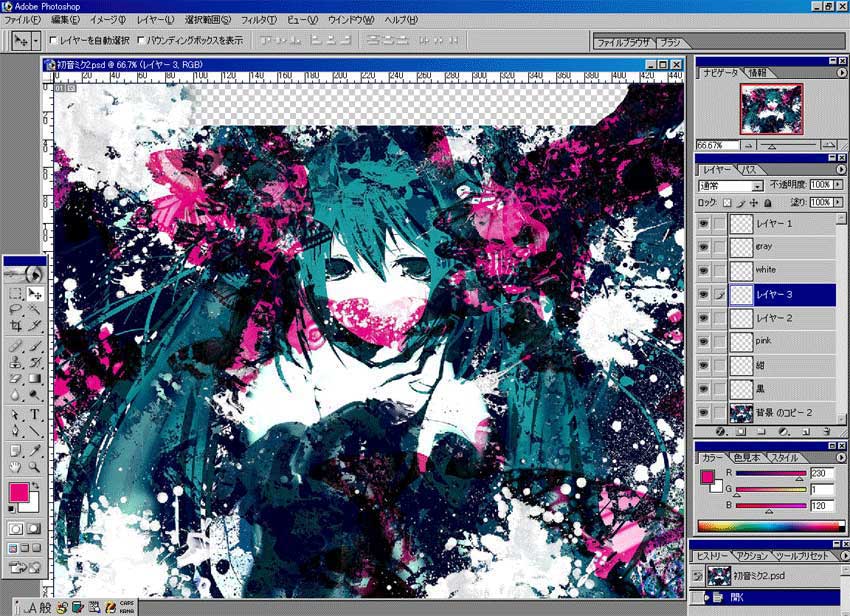This screenshot has height=616, width=850.
Task: Add a layer style from Layers panel
Action: [720, 432]
